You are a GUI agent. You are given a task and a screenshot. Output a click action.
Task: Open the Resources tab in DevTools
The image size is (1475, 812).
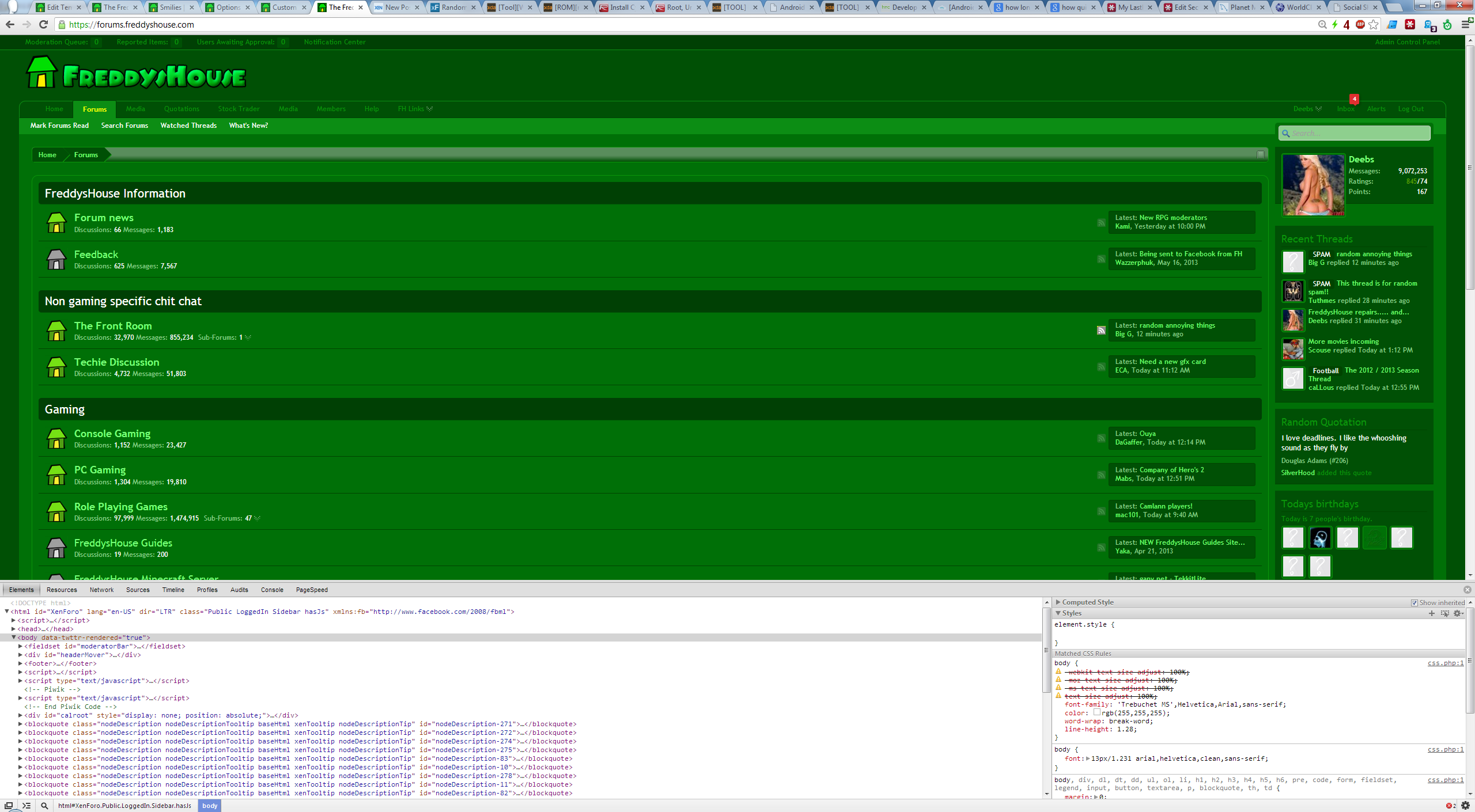pyautogui.click(x=62, y=590)
